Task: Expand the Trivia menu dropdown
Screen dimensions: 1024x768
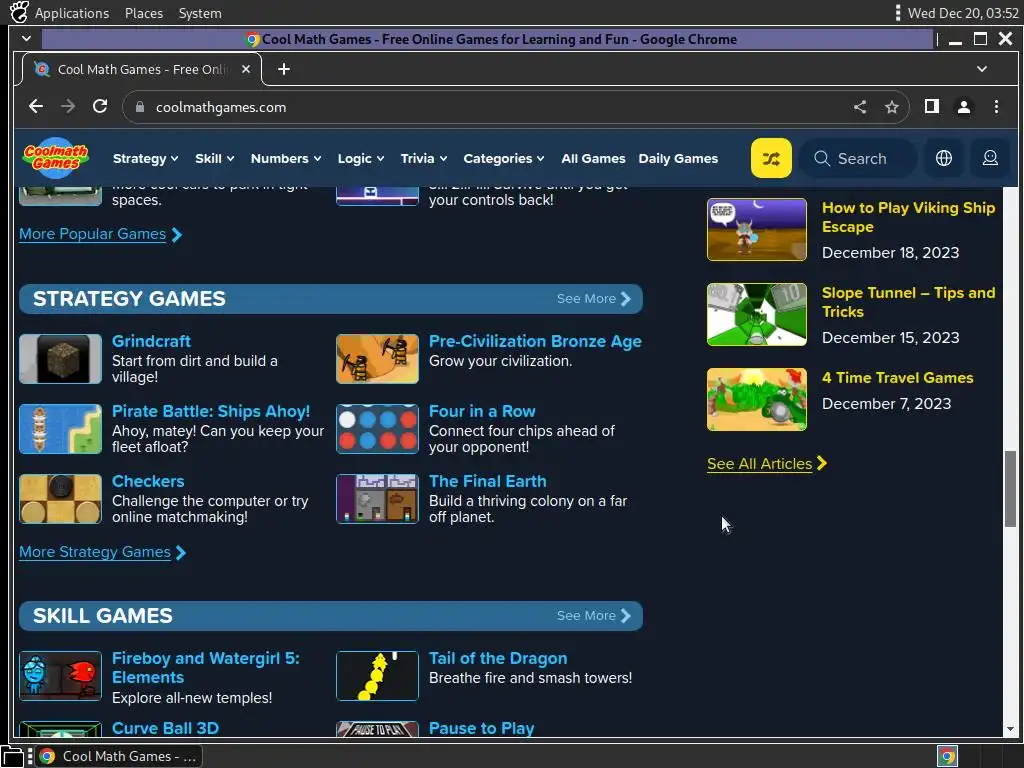Action: 423,158
